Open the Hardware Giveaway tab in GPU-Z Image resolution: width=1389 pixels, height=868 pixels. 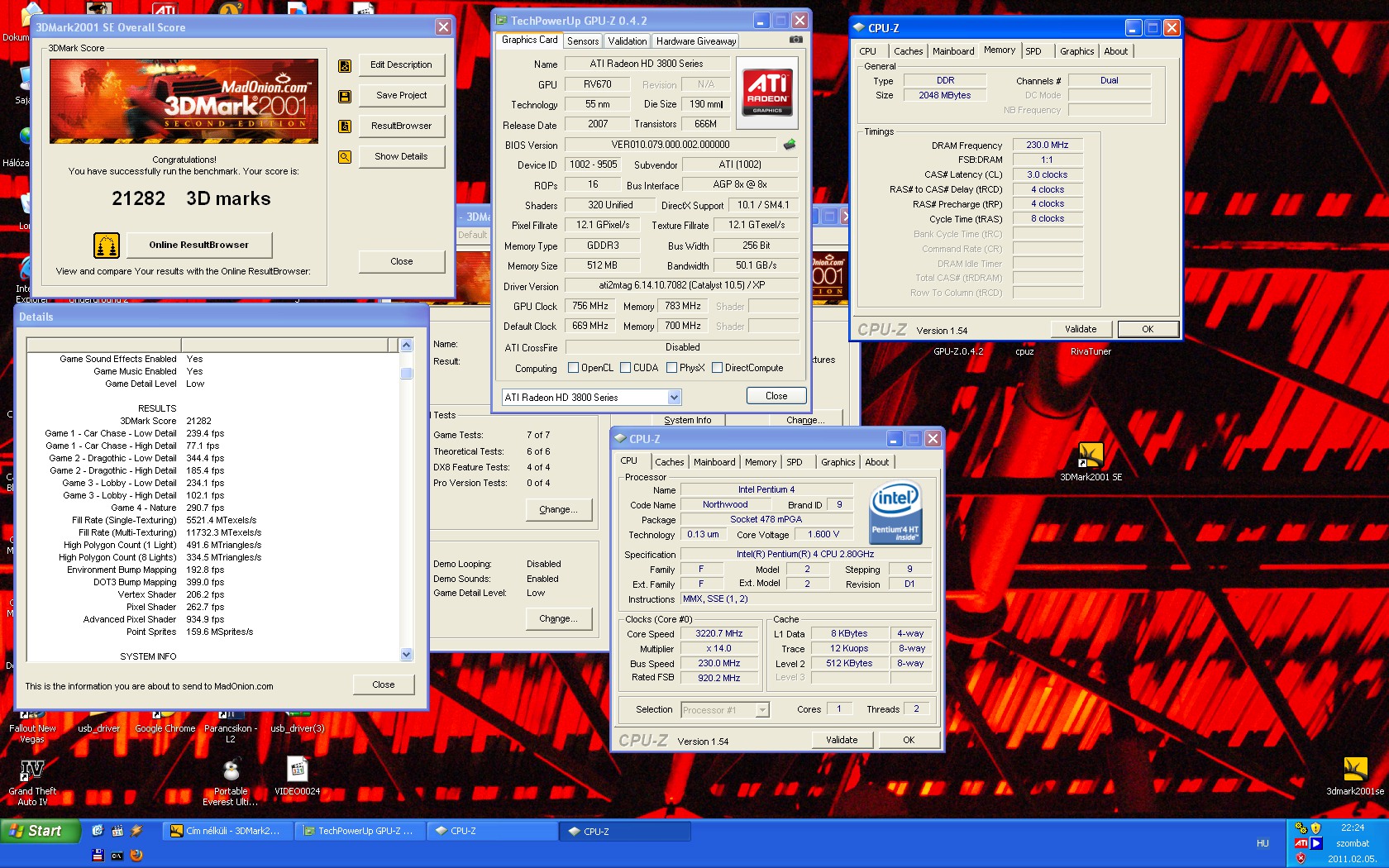(x=696, y=41)
